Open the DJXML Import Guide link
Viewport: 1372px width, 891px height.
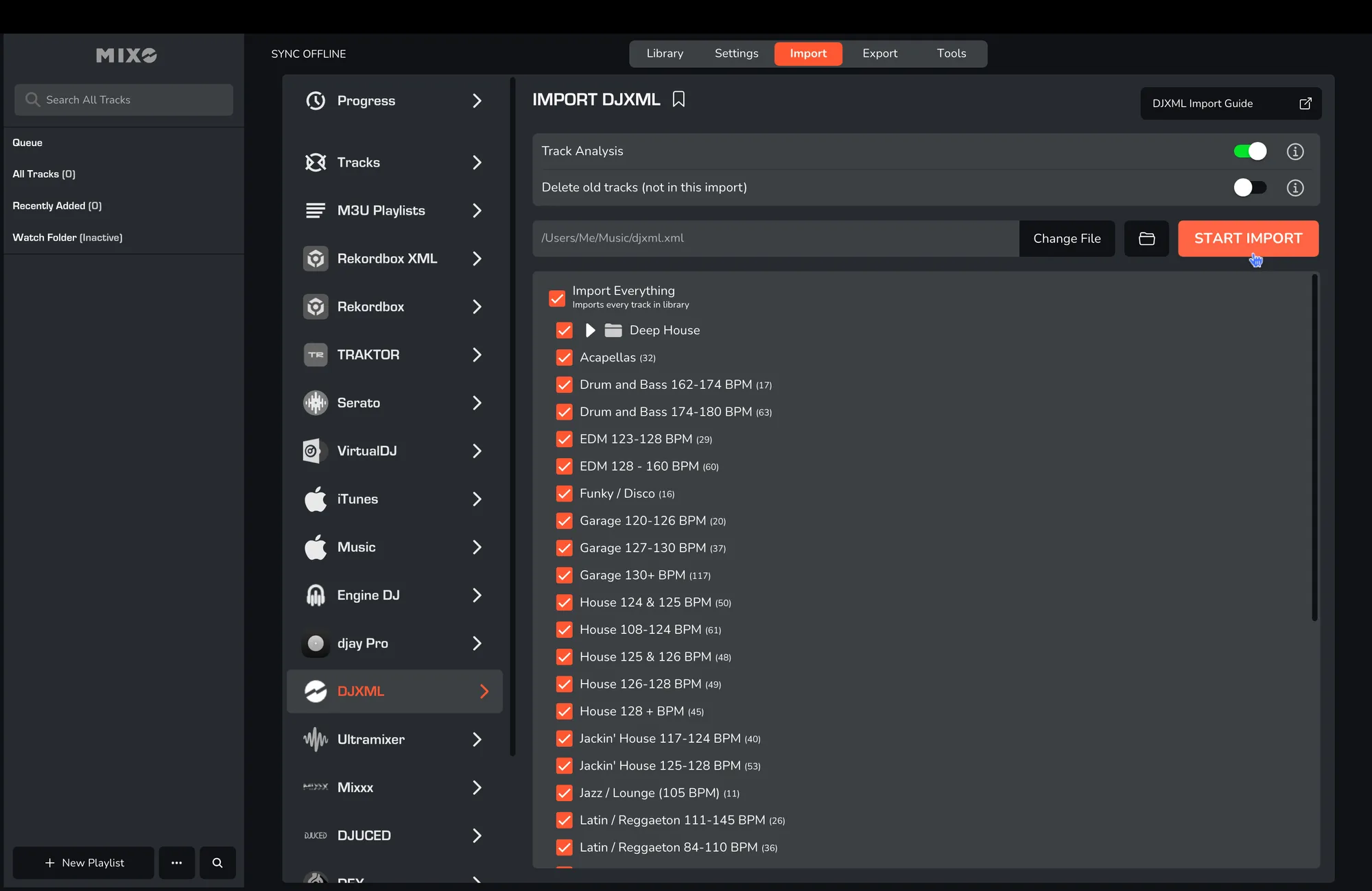(1231, 104)
